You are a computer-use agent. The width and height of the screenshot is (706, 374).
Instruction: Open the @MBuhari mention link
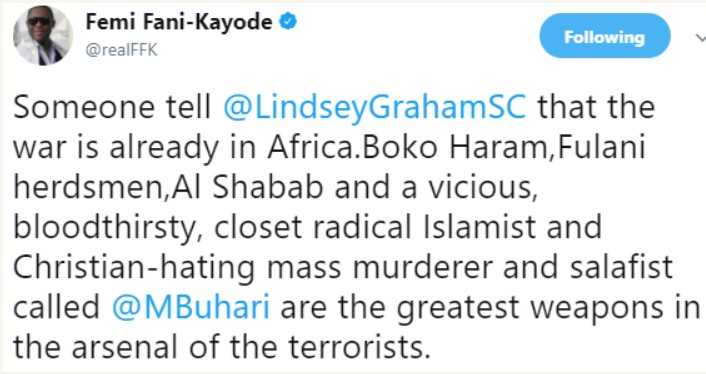click(x=191, y=306)
